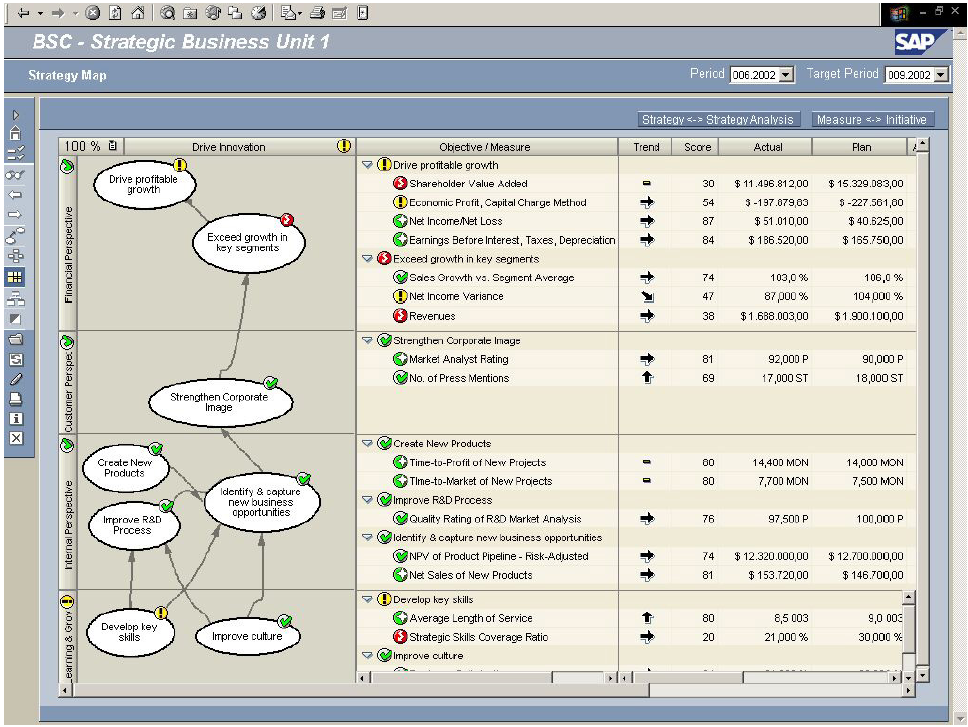Click the small triangle at top of sidebar

point(16,115)
